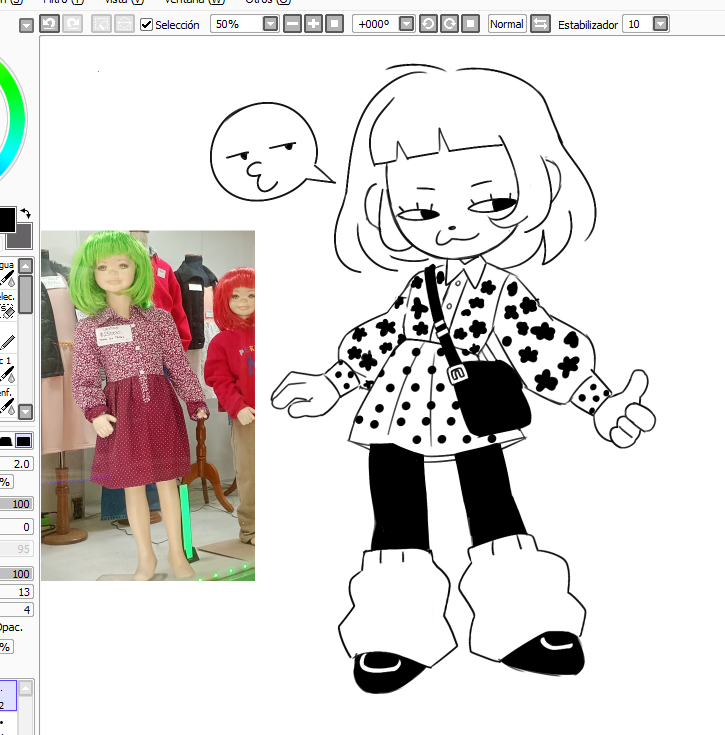The width and height of the screenshot is (725, 735).
Task: Reset canvas rotation with the square button
Action: coord(471,23)
